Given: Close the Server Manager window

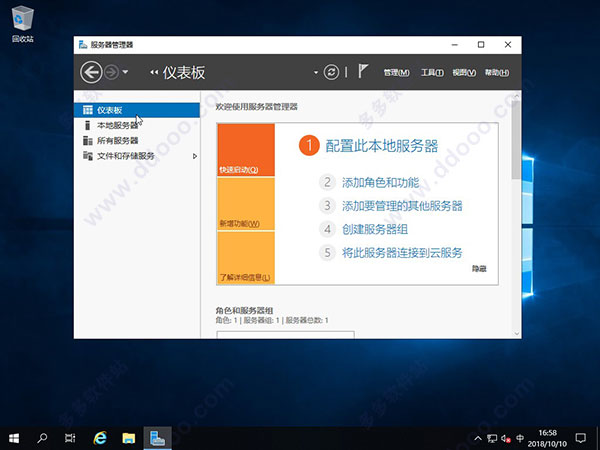Looking at the screenshot, I should pyautogui.click(x=508, y=45).
